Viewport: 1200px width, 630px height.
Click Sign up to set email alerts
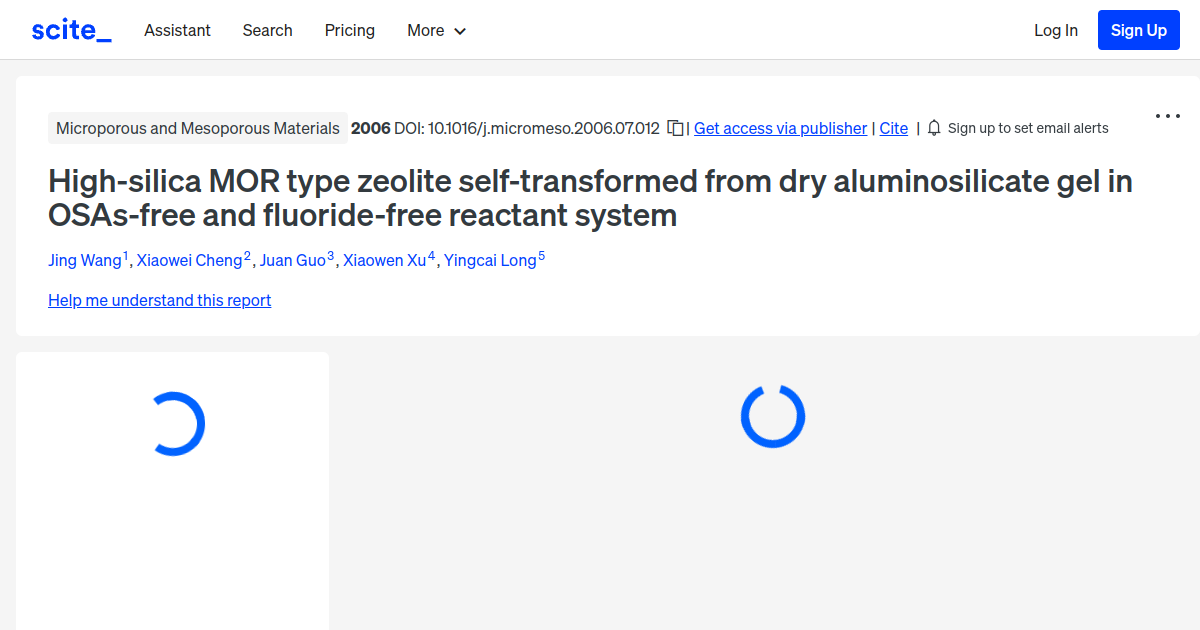coord(1028,128)
